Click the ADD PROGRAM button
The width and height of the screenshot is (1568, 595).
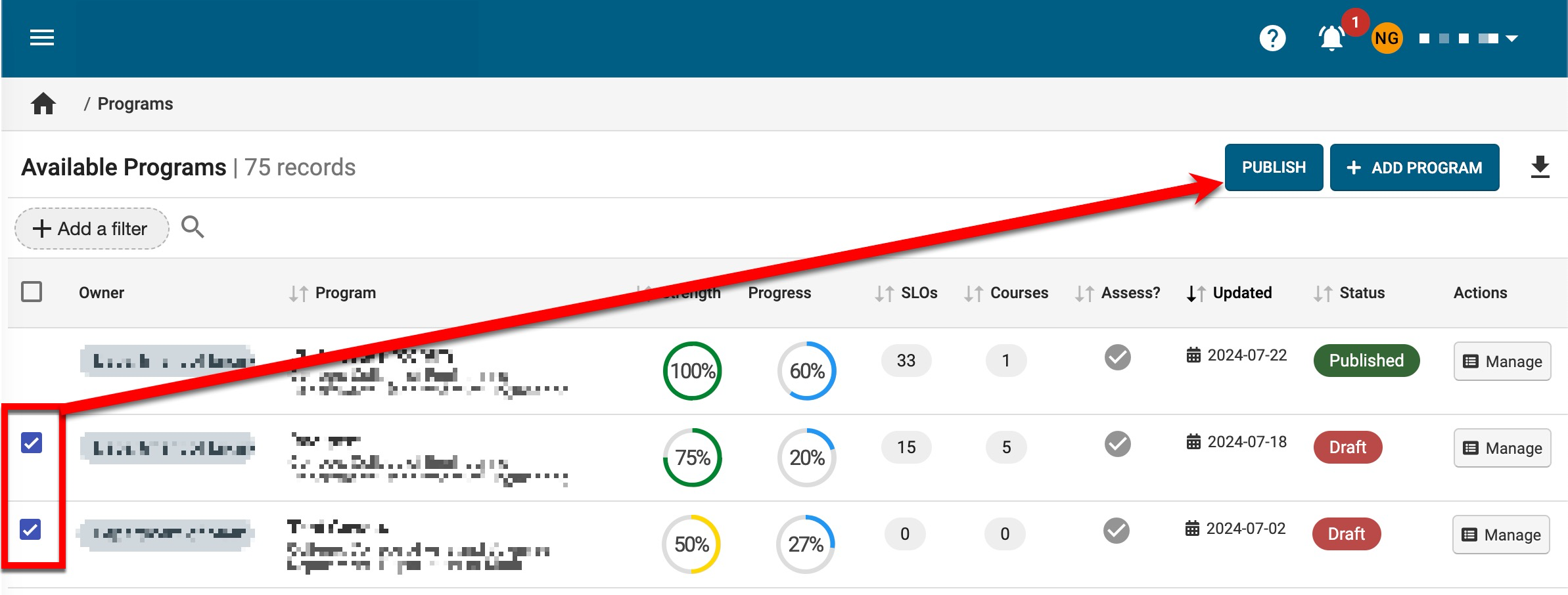(1414, 167)
